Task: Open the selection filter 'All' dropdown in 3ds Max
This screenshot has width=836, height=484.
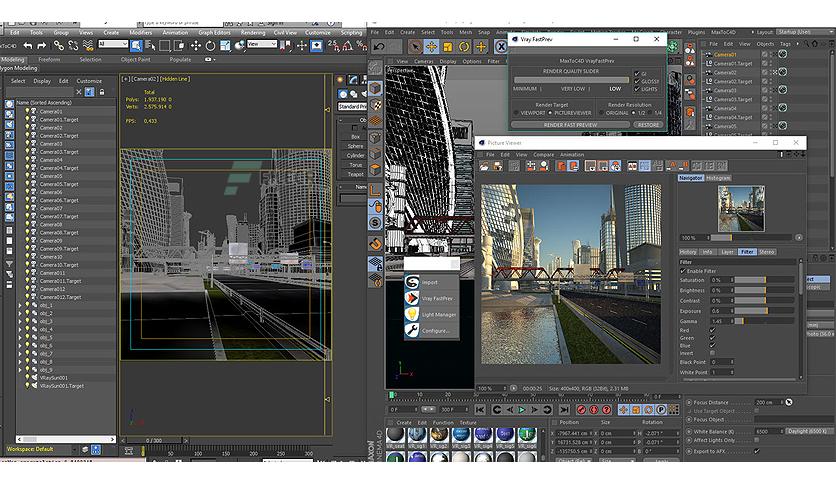Action: pos(113,44)
